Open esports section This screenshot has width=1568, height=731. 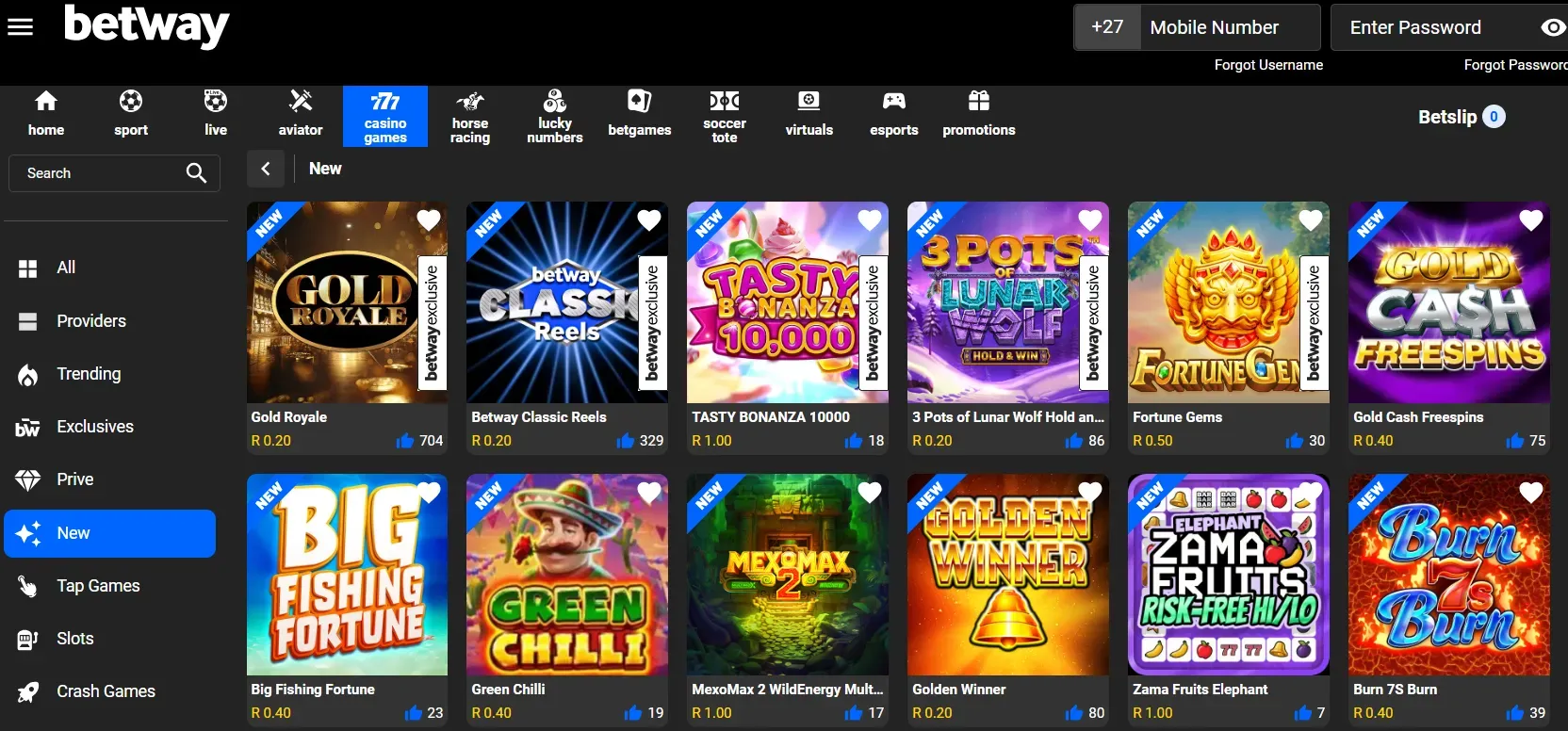point(894,114)
